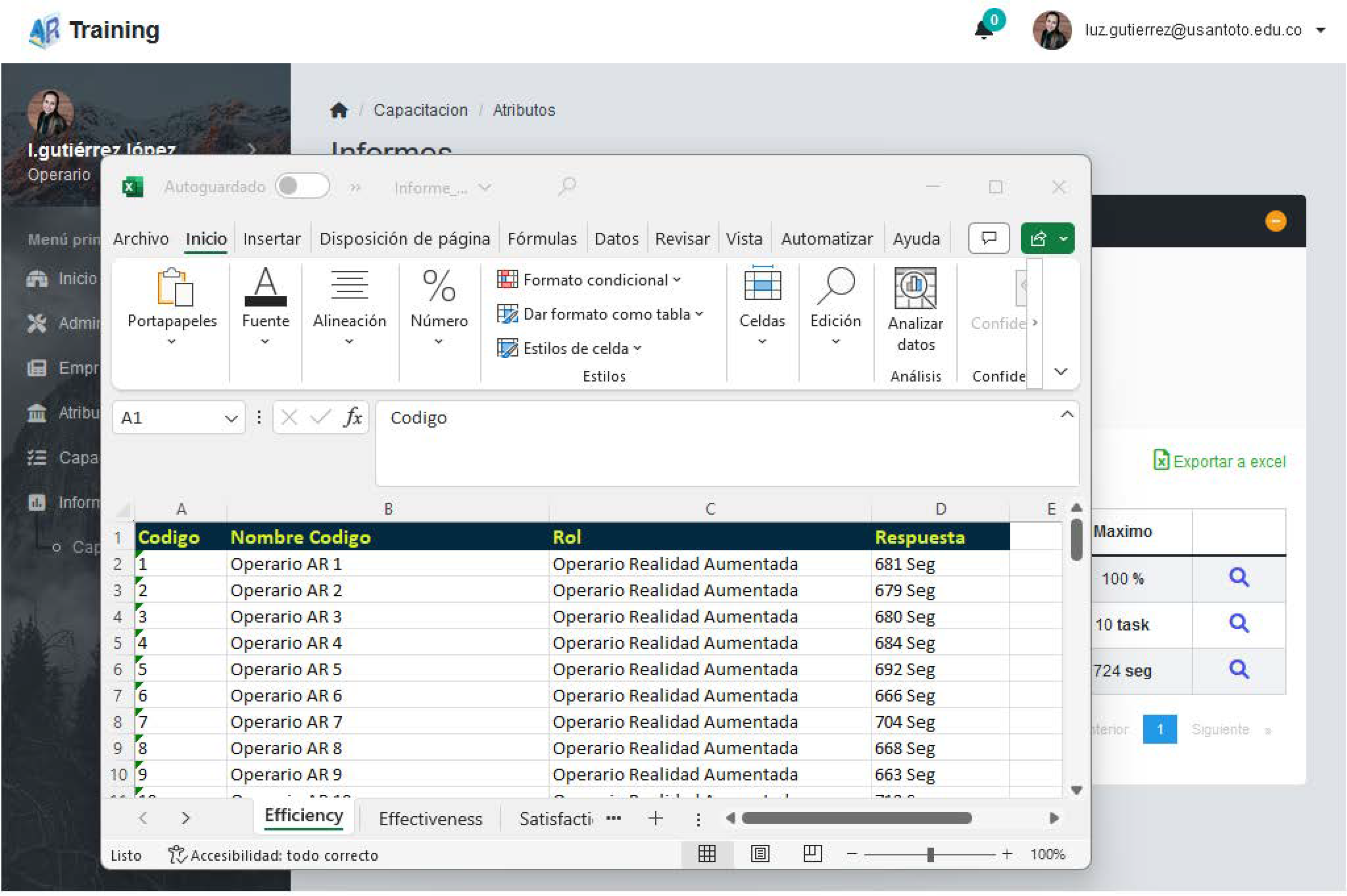Click the zoom slider handle
This screenshot has height=896, width=1347.
[930, 854]
